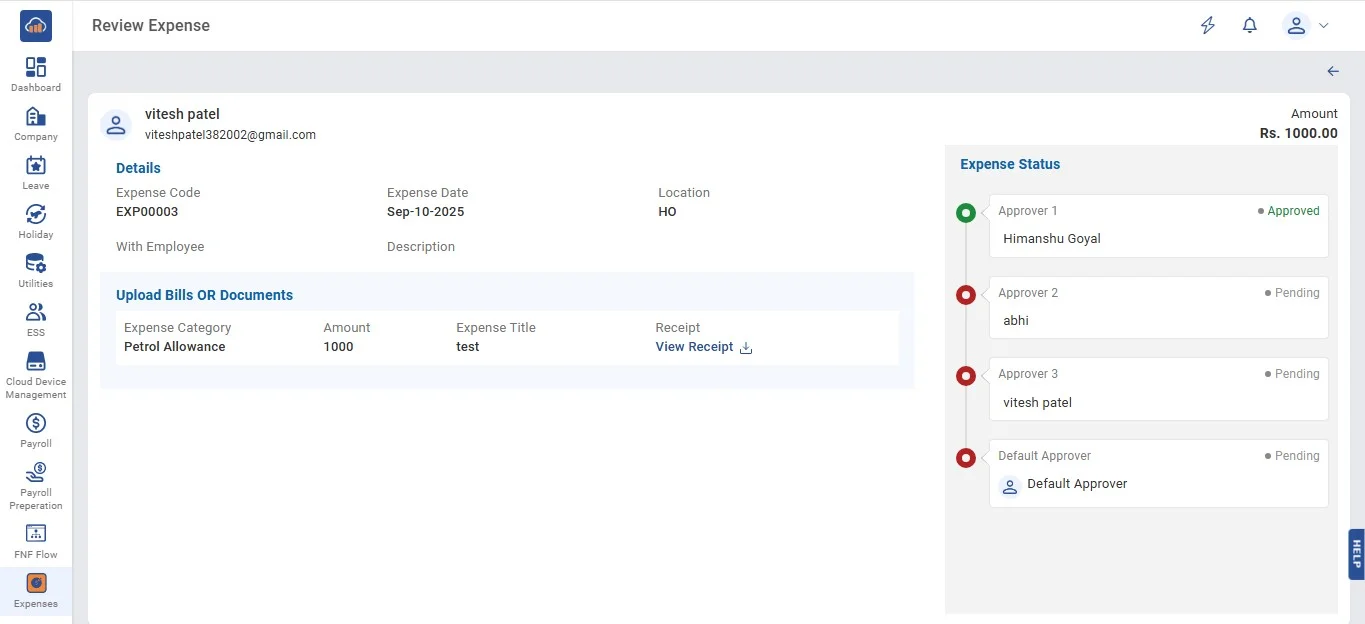Click the back arrow icon
The height and width of the screenshot is (624, 1365).
pyautogui.click(x=1332, y=71)
